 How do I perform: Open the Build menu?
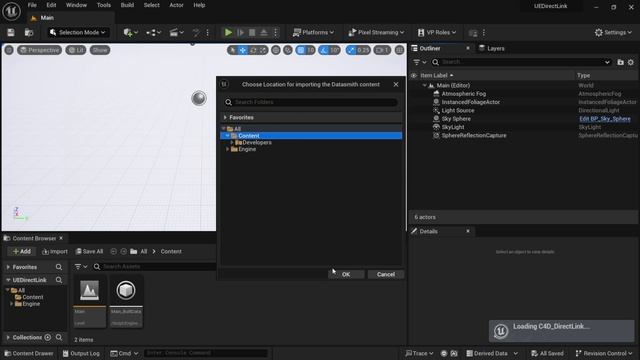127,5
